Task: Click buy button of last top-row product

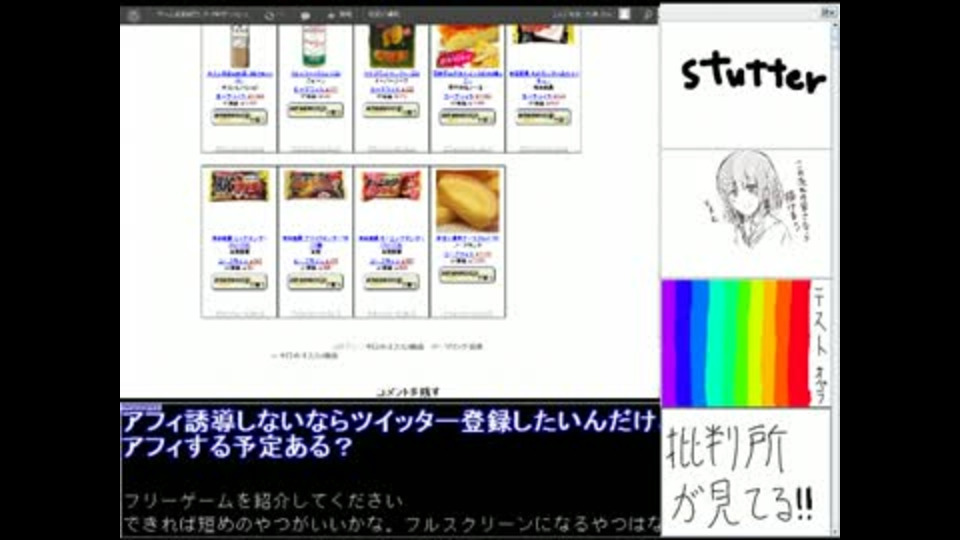Action: (x=544, y=116)
